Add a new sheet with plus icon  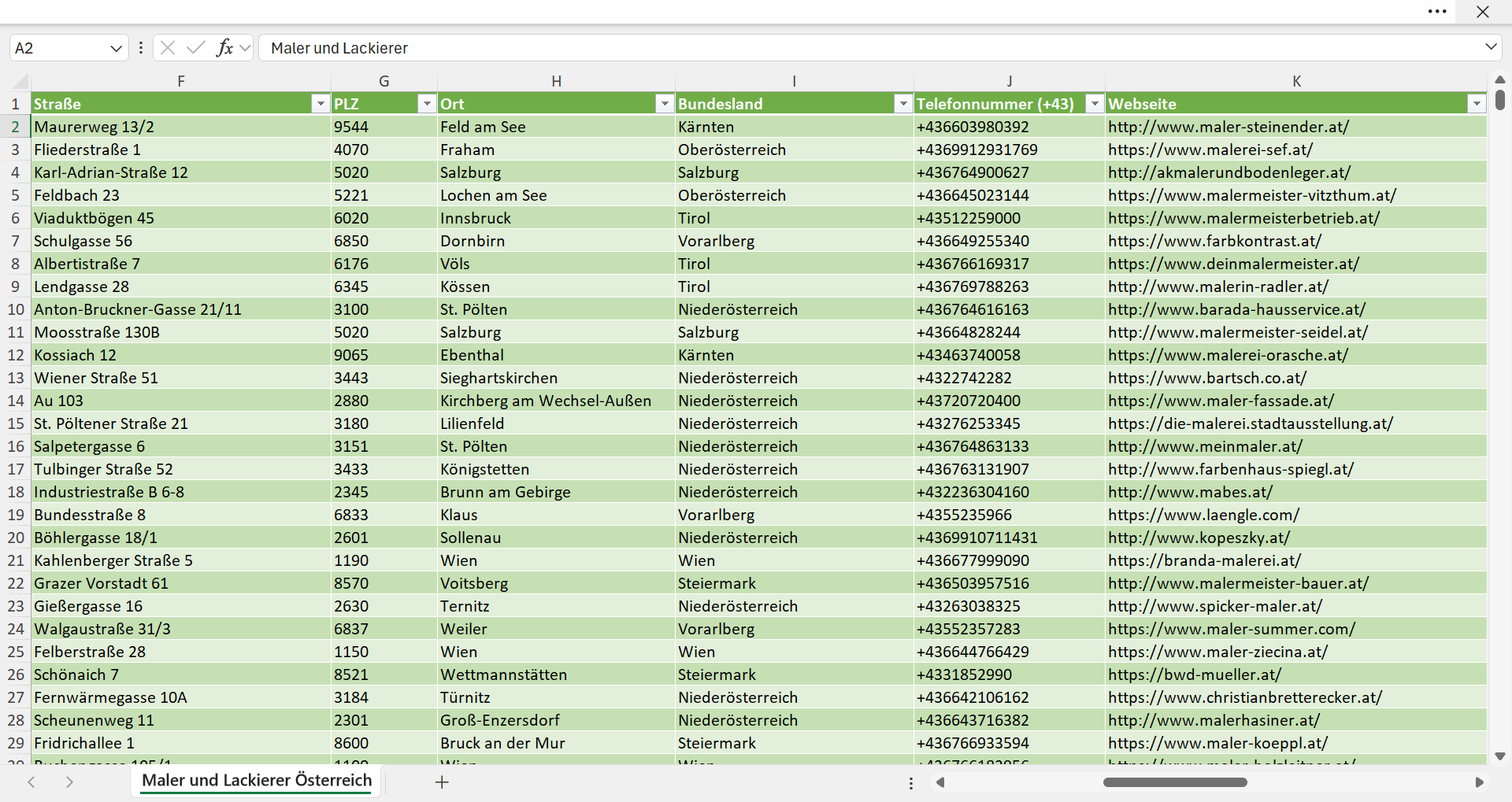click(x=442, y=782)
